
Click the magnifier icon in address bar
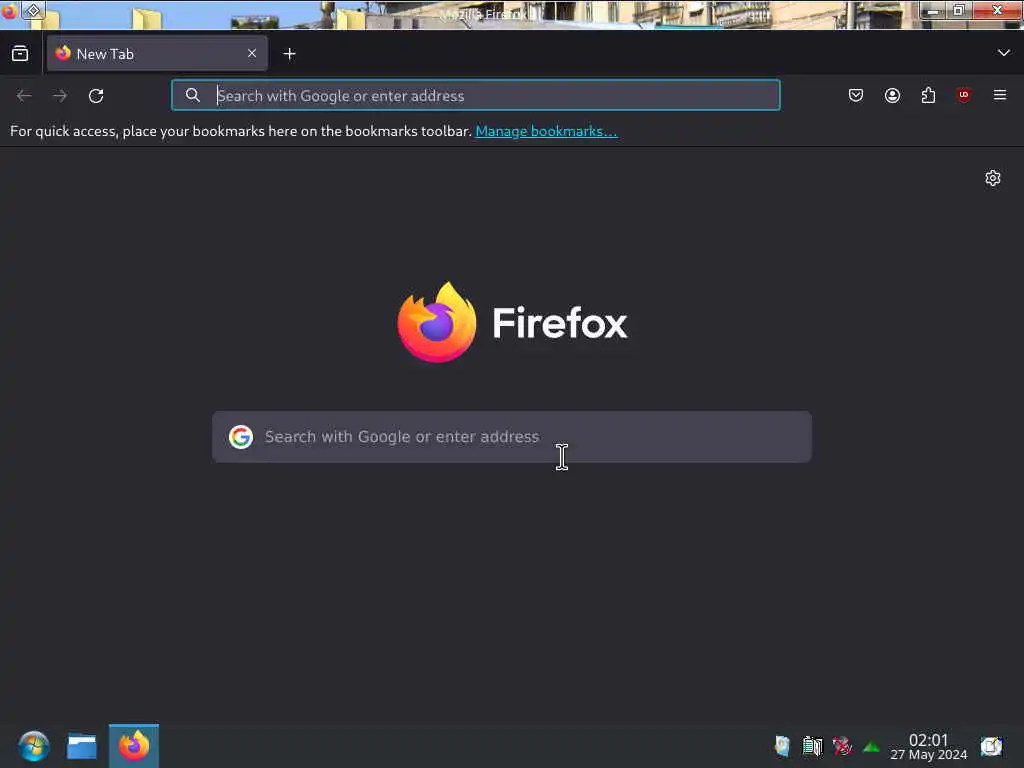[192, 95]
